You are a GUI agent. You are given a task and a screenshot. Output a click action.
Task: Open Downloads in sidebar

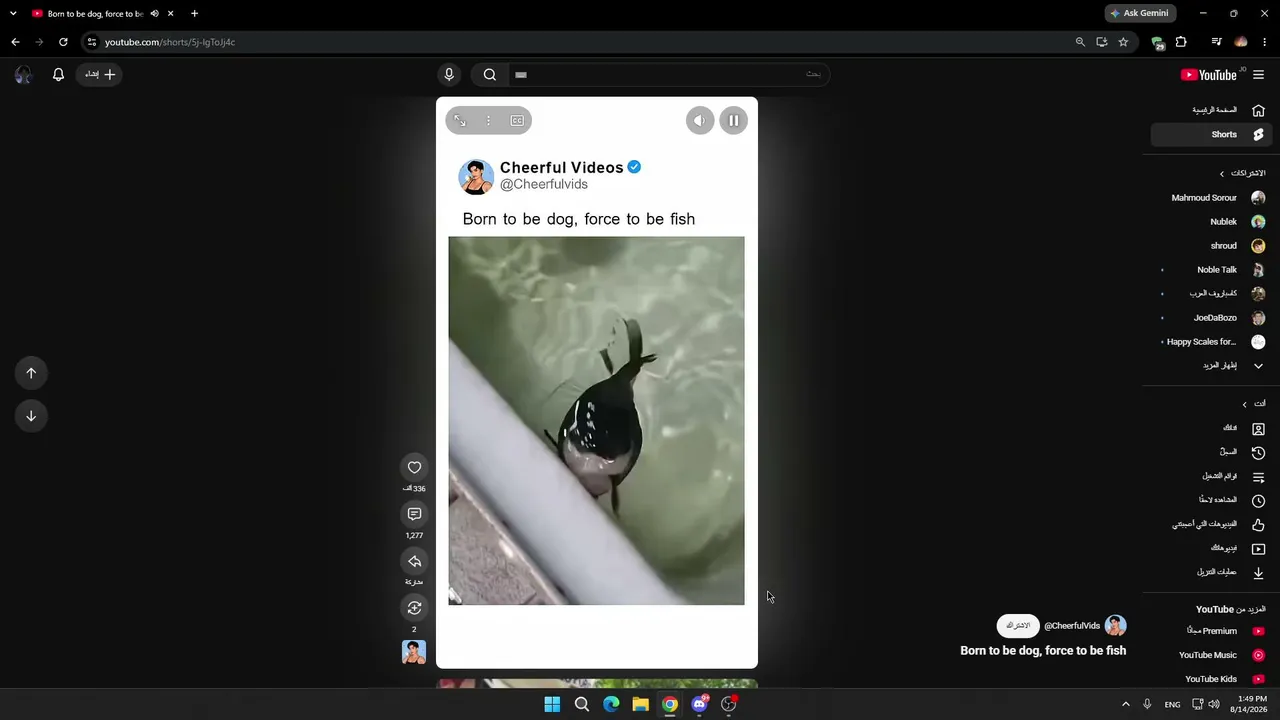1211,572
